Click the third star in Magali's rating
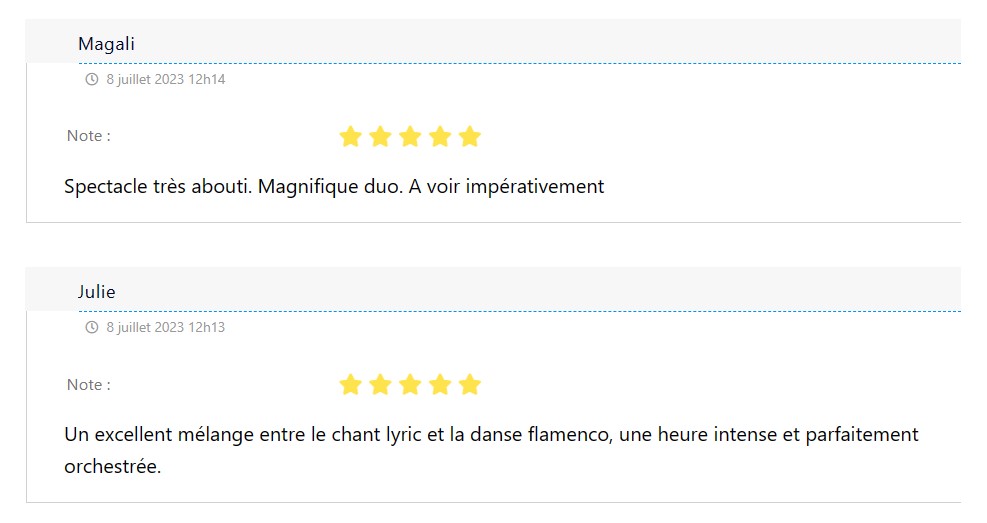This screenshot has height=523, width=987. point(410,137)
